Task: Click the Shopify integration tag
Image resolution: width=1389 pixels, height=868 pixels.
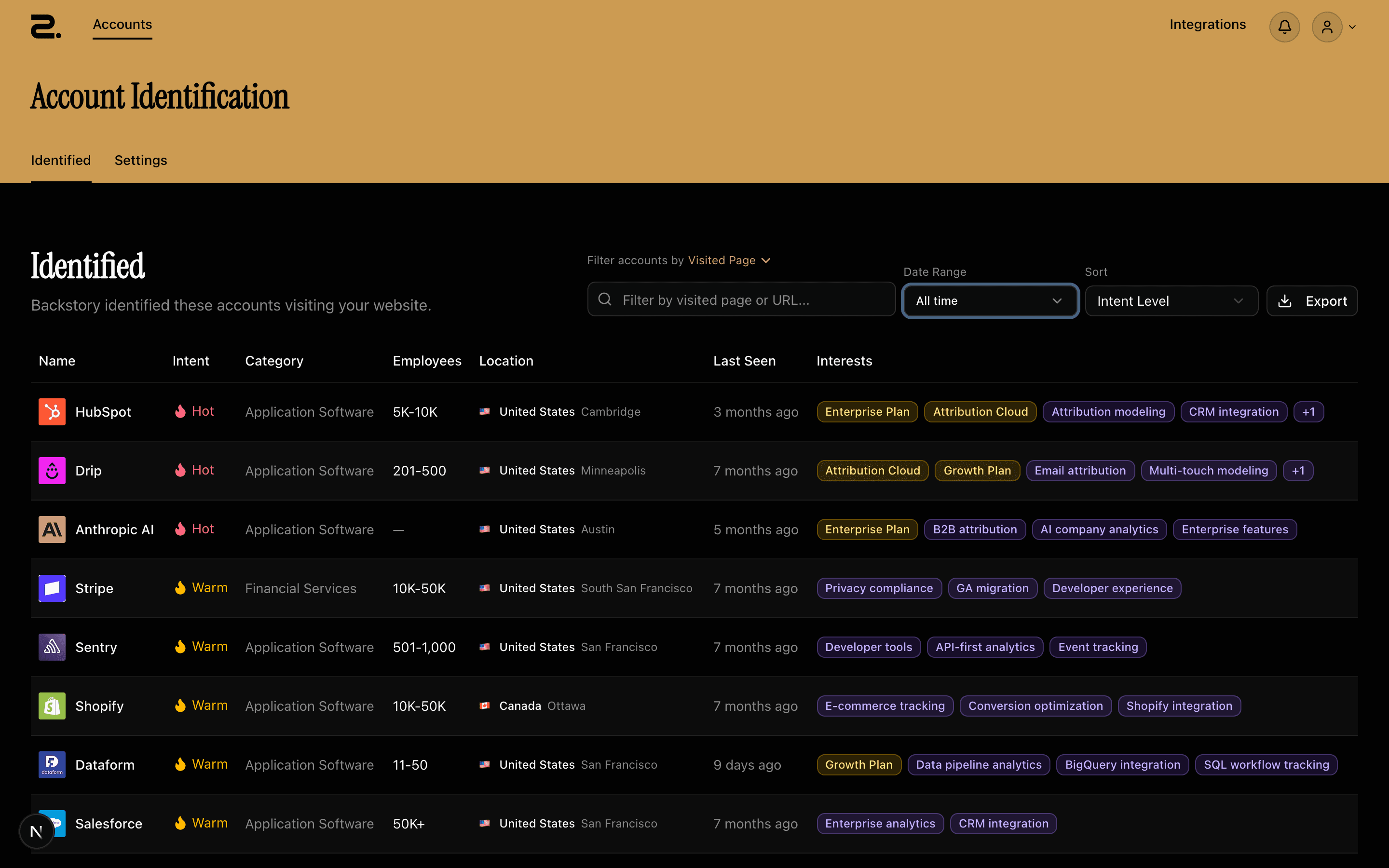Action: point(1179,706)
